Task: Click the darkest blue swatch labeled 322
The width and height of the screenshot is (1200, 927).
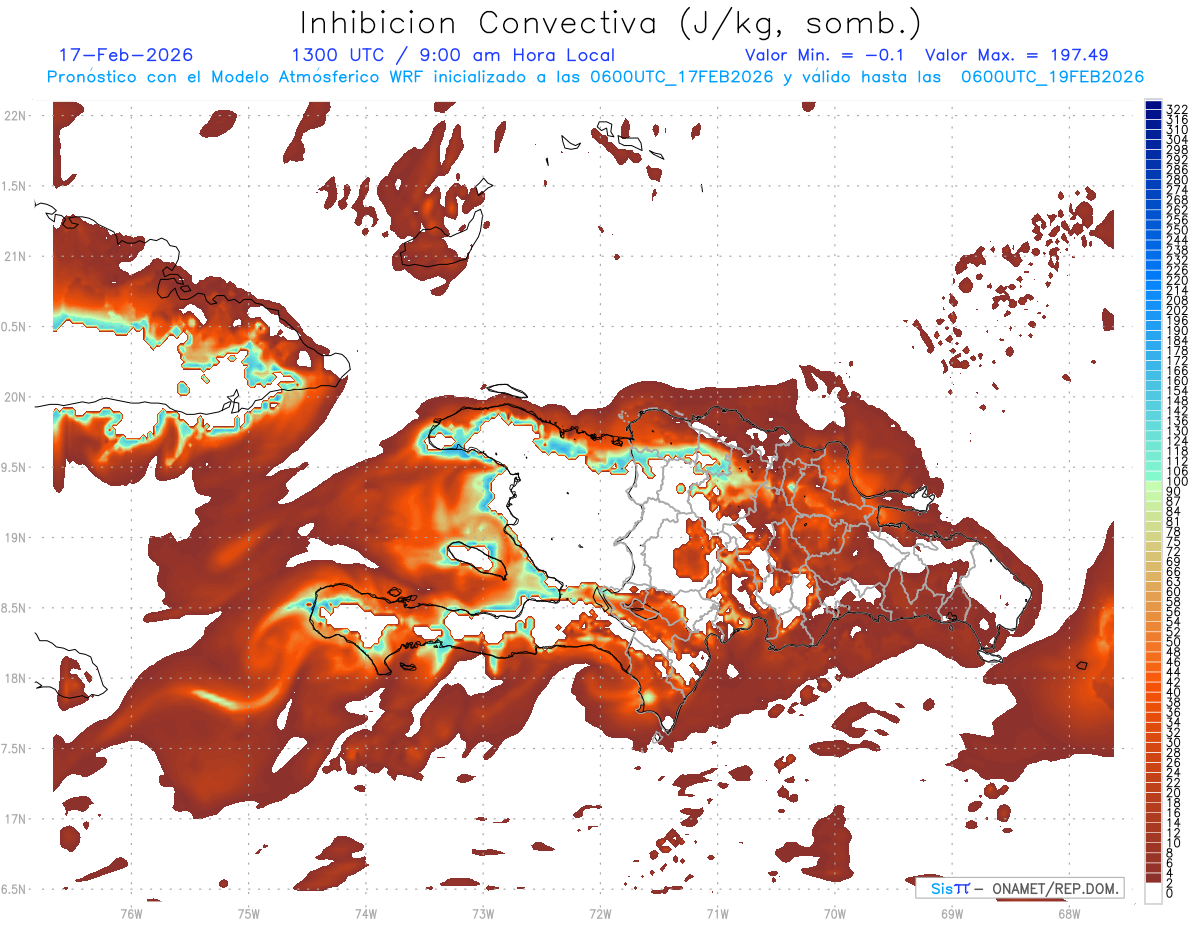Action: 1154,106
